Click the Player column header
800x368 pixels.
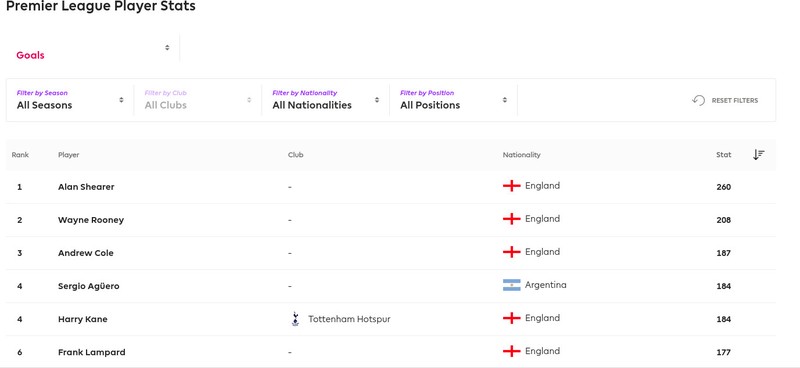pyautogui.click(x=68, y=155)
